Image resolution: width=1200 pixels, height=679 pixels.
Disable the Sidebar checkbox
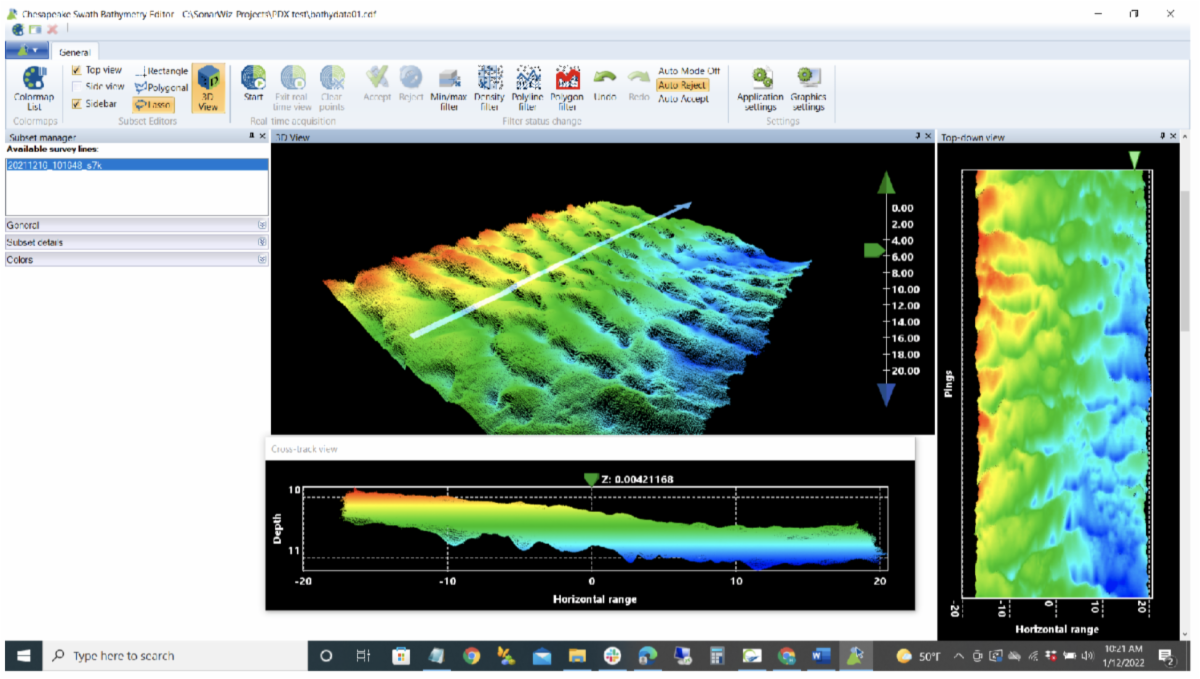(77, 104)
